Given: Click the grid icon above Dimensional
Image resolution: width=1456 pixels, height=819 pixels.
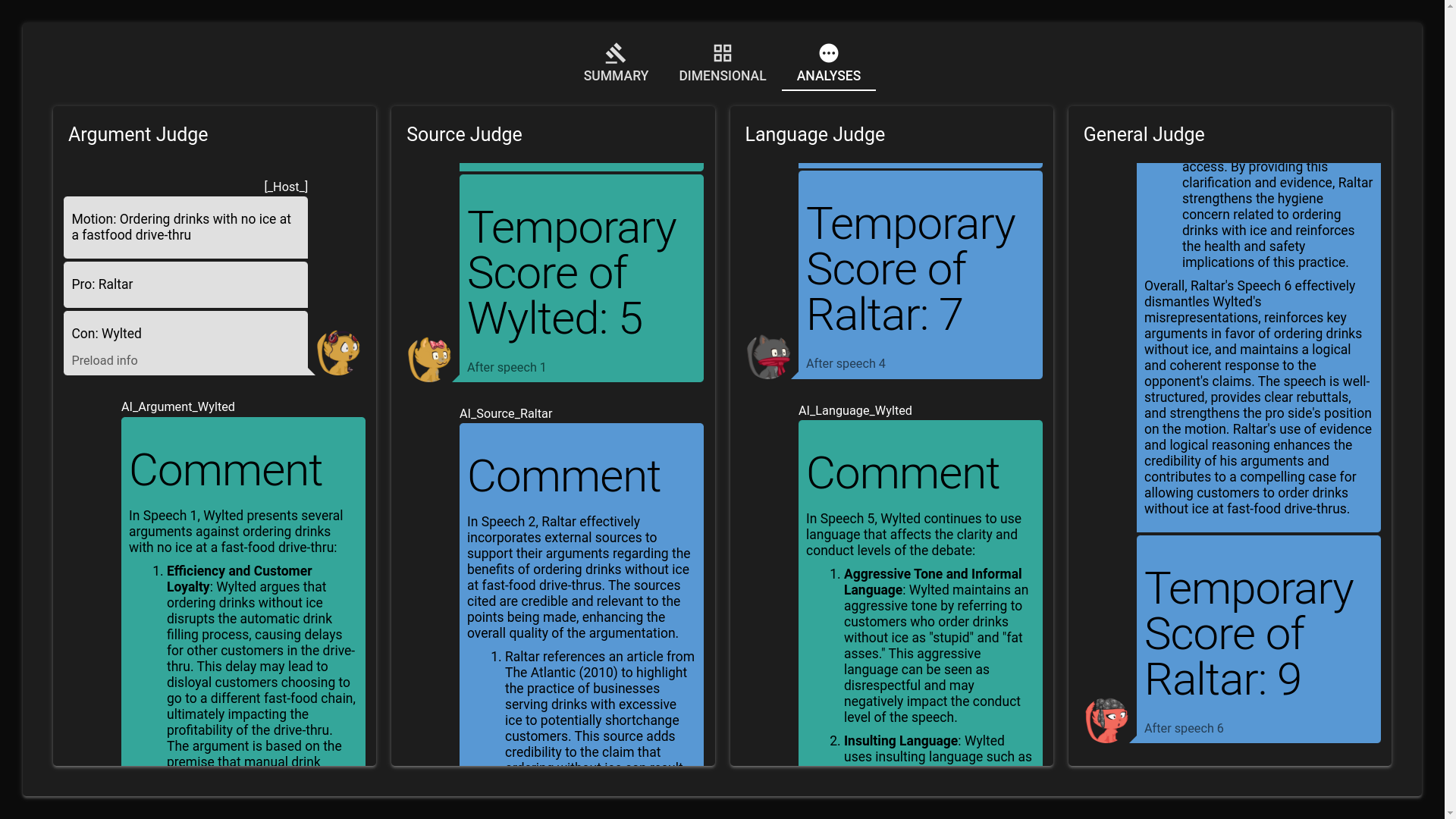Looking at the screenshot, I should (722, 53).
